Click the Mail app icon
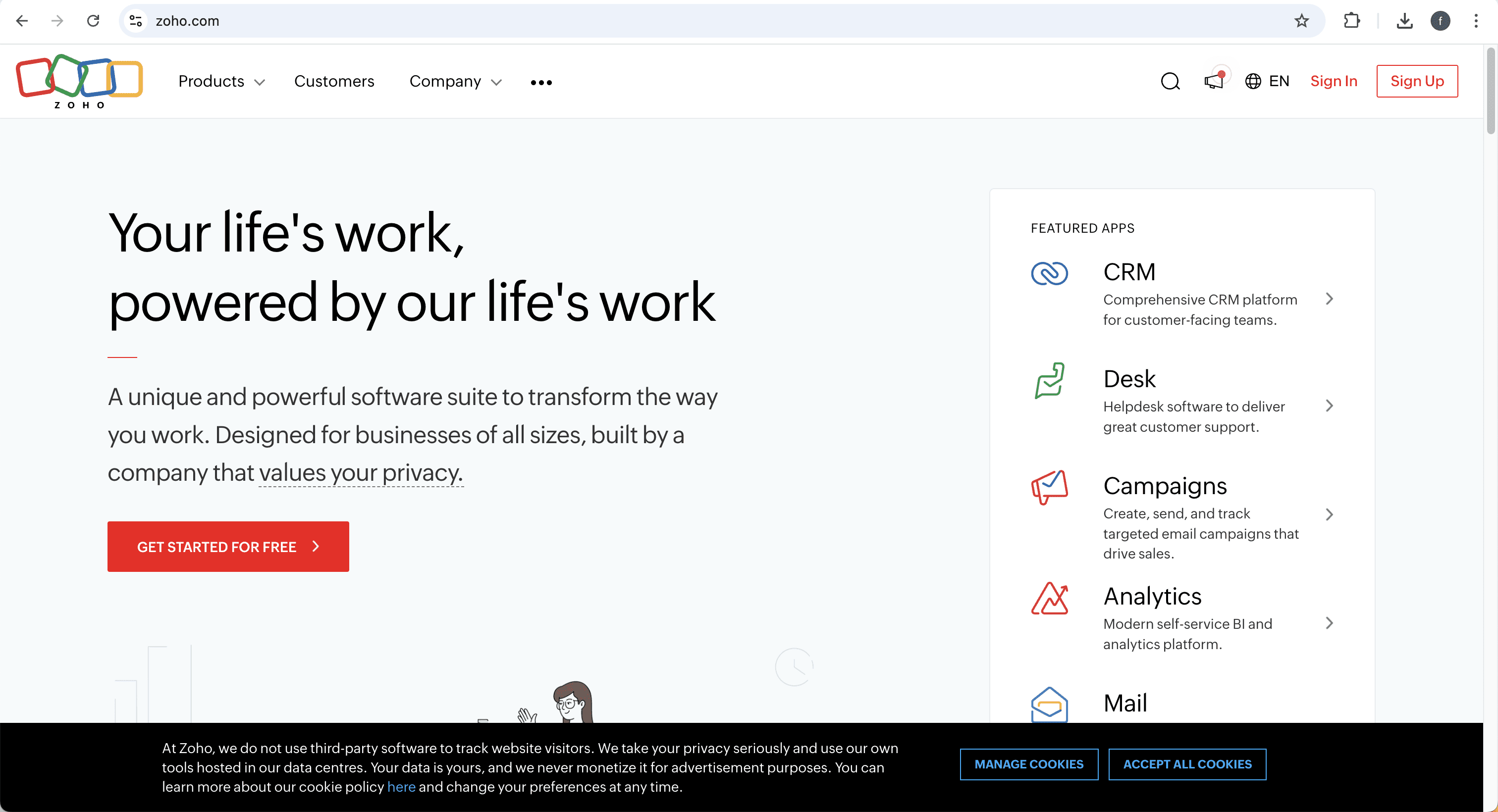Viewport: 1498px width, 812px height. (x=1050, y=705)
